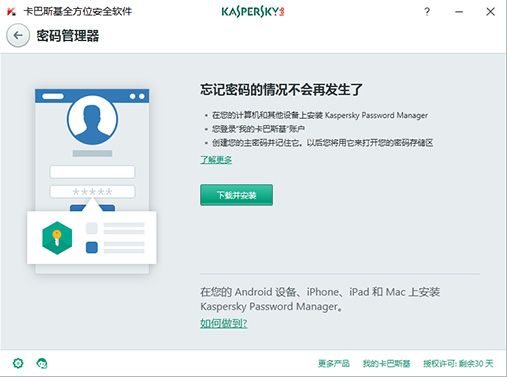Open the 更多产品 link
This screenshot has height=377, width=507.
334,363
